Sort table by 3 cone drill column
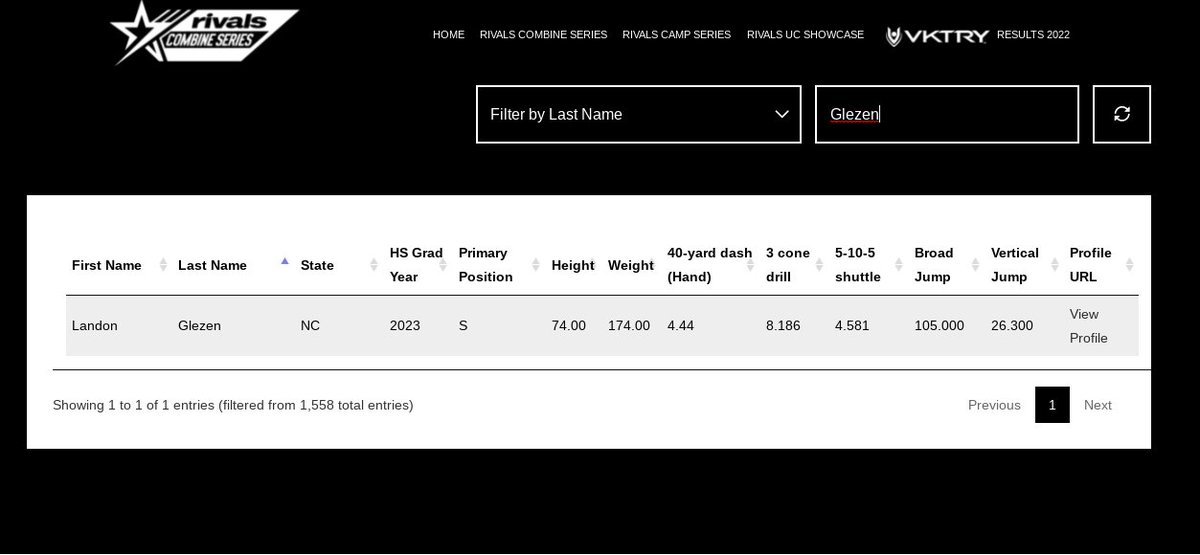The image size is (1200, 555). tap(794, 265)
